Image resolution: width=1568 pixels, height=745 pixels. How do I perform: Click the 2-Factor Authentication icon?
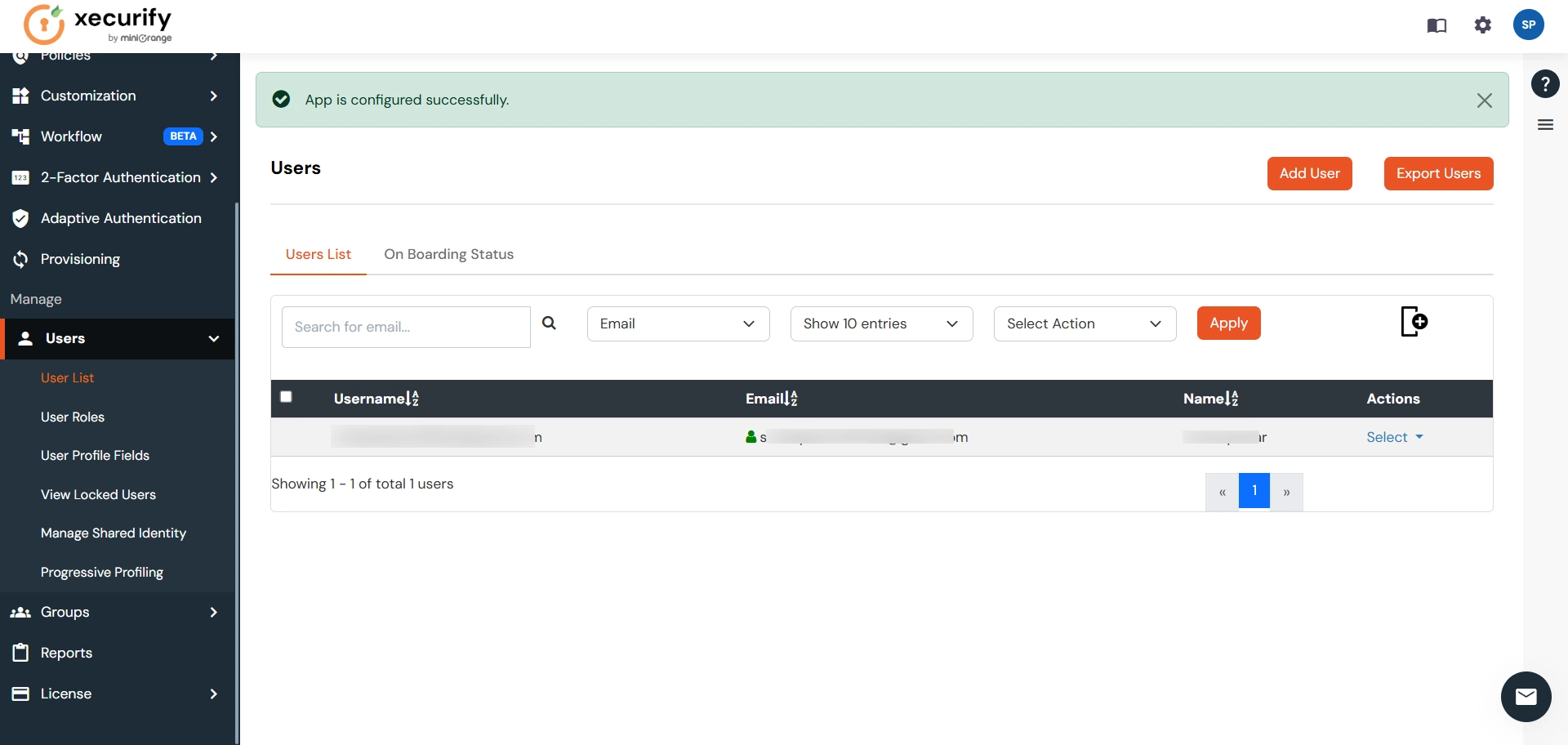[x=21, y=177]
